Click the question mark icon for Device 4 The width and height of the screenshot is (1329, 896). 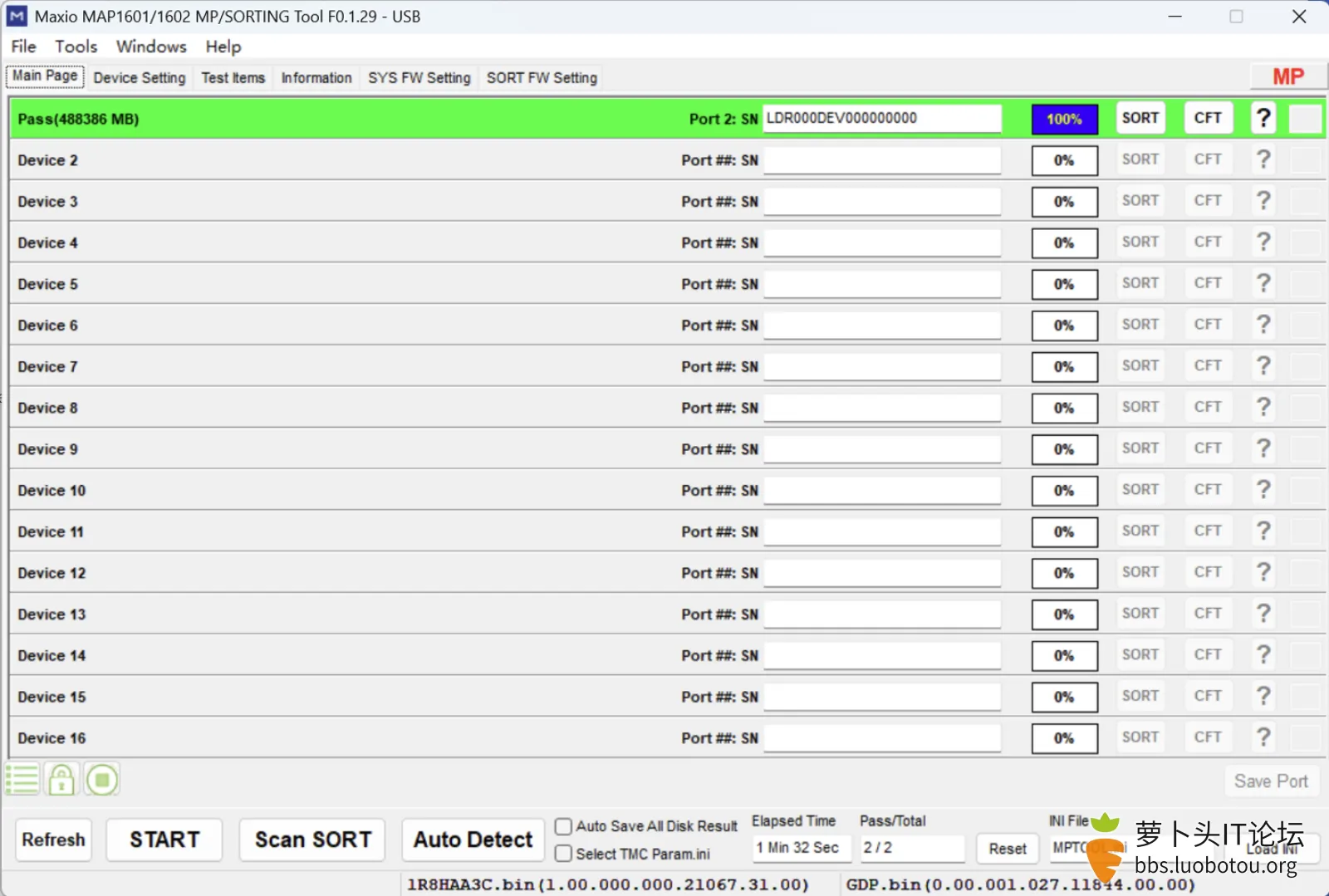tap(1263, 242)
